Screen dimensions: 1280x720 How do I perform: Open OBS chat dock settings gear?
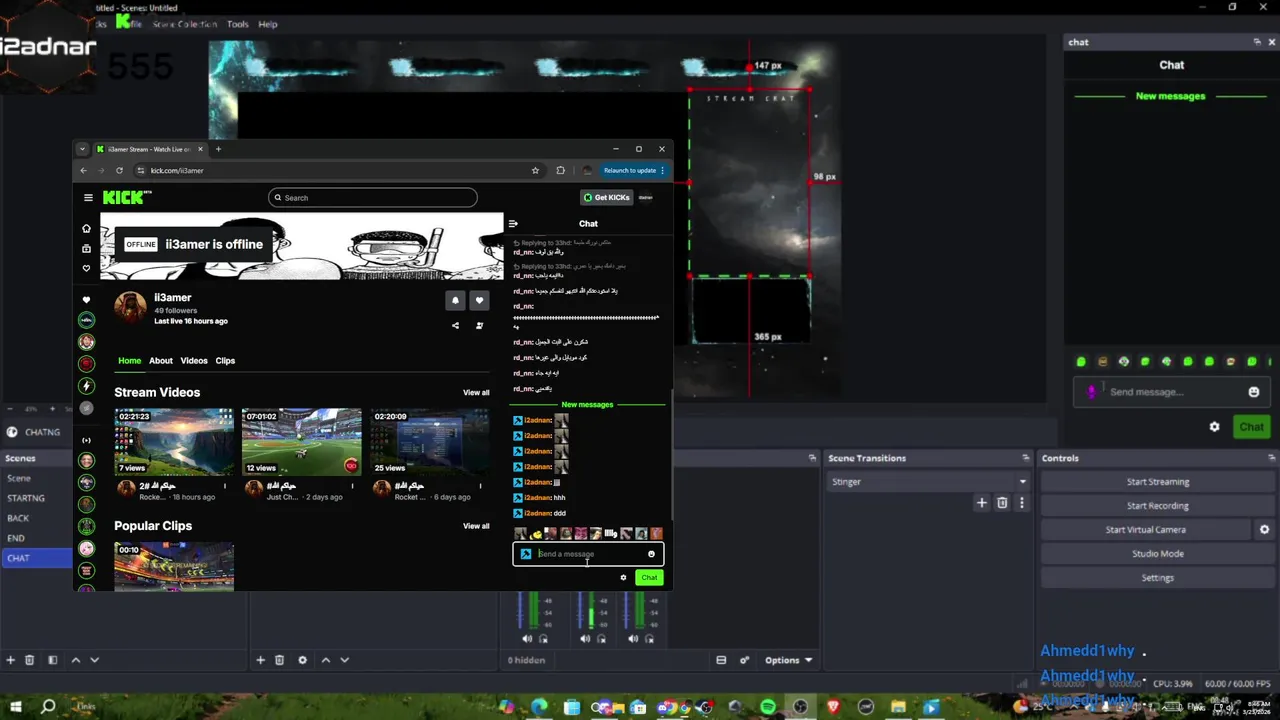tap(1214, 427)
